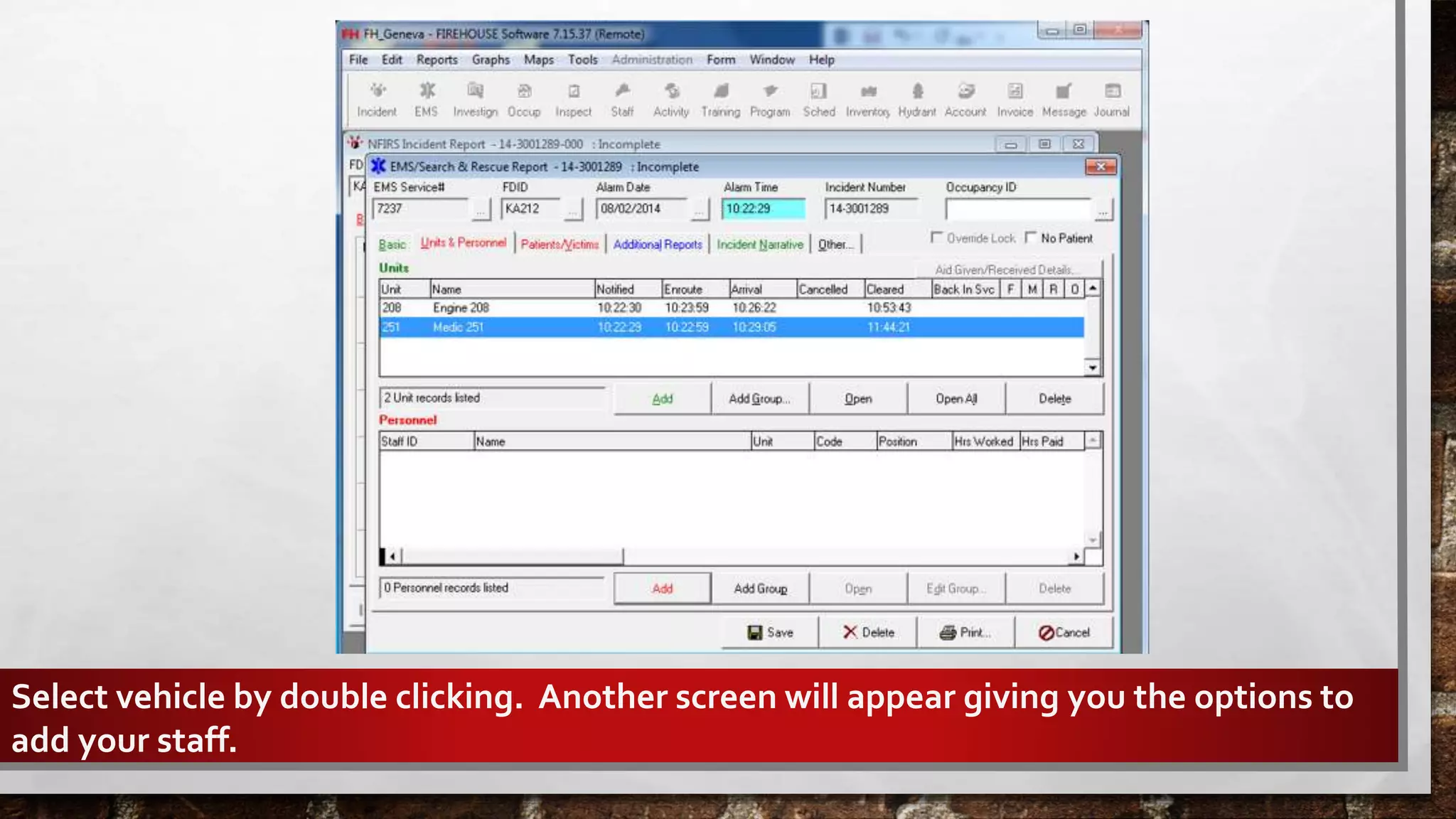Open the Incident toolbar icon

(377, 100)
